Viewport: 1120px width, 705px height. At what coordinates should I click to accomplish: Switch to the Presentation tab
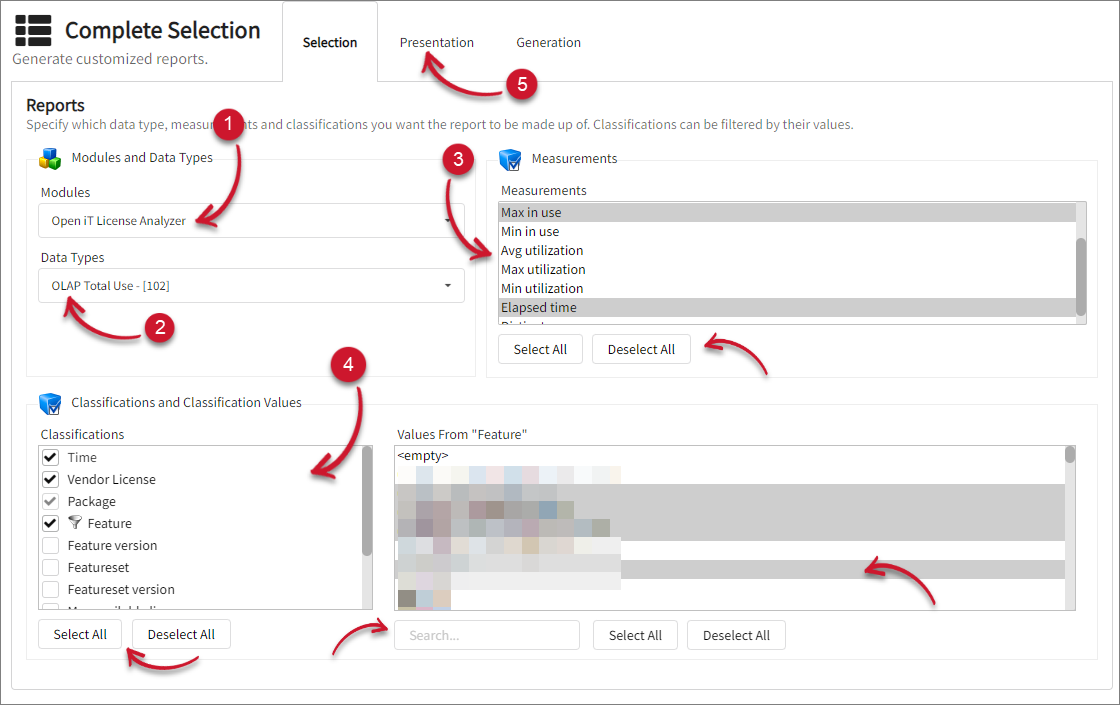pyautogui.click(x=437, y=43)
